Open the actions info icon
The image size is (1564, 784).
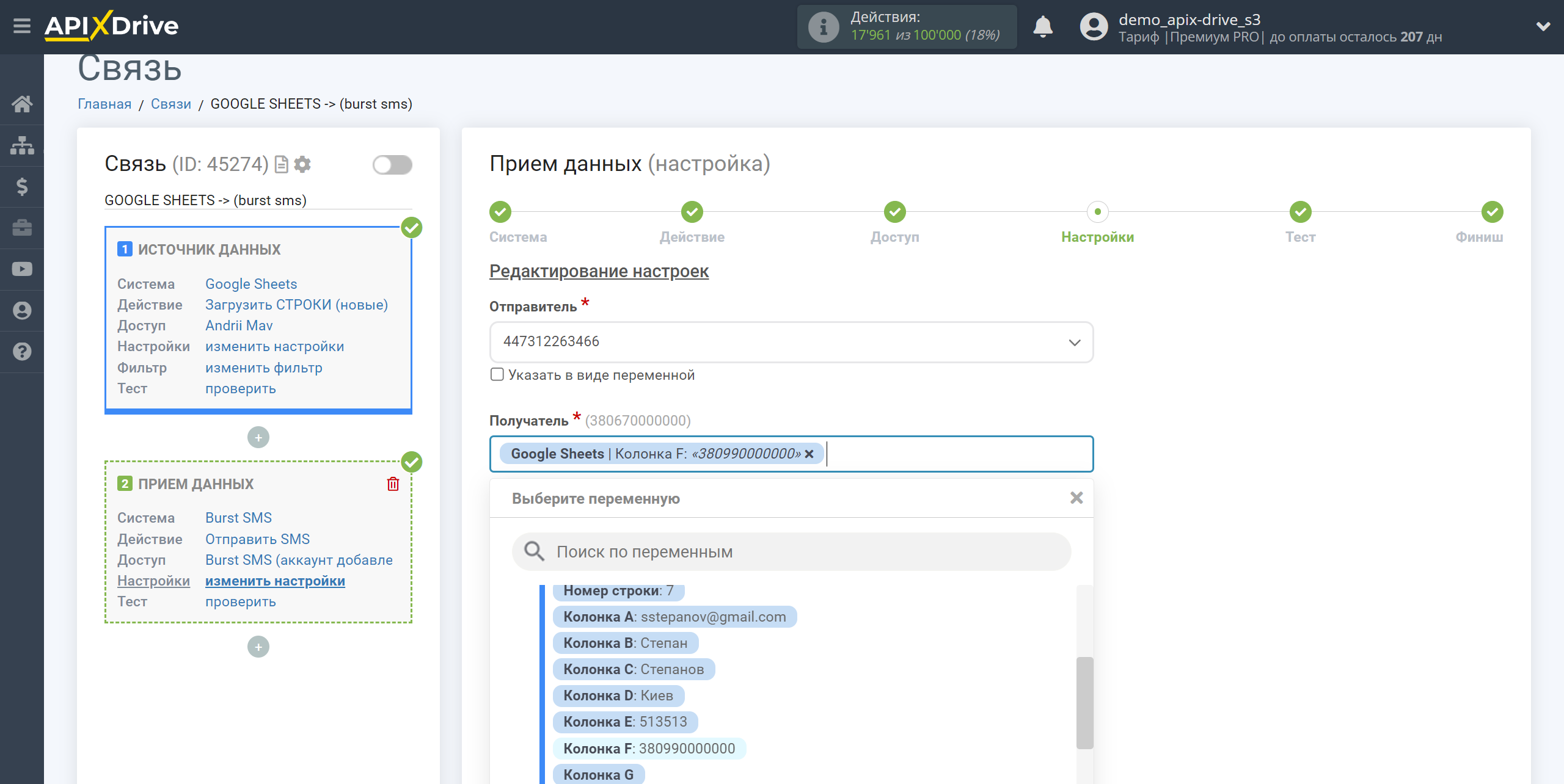pyautogui.click(x=823, y=27)
